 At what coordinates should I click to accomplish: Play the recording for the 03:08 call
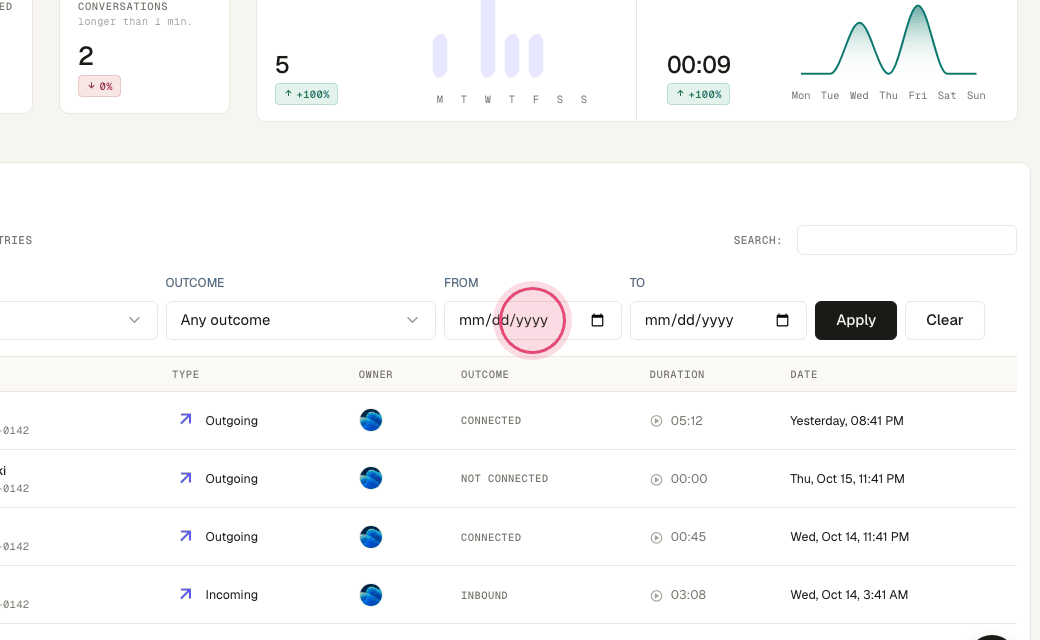[x=657, y=596]
